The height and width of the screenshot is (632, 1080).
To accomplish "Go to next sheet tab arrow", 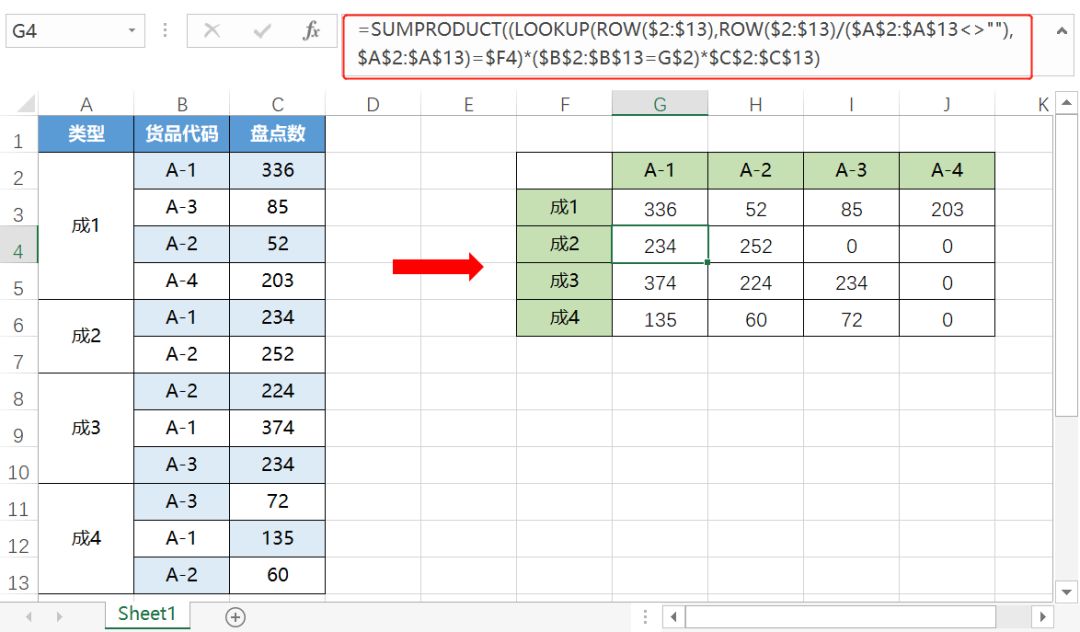I will [x=59, y=617].
